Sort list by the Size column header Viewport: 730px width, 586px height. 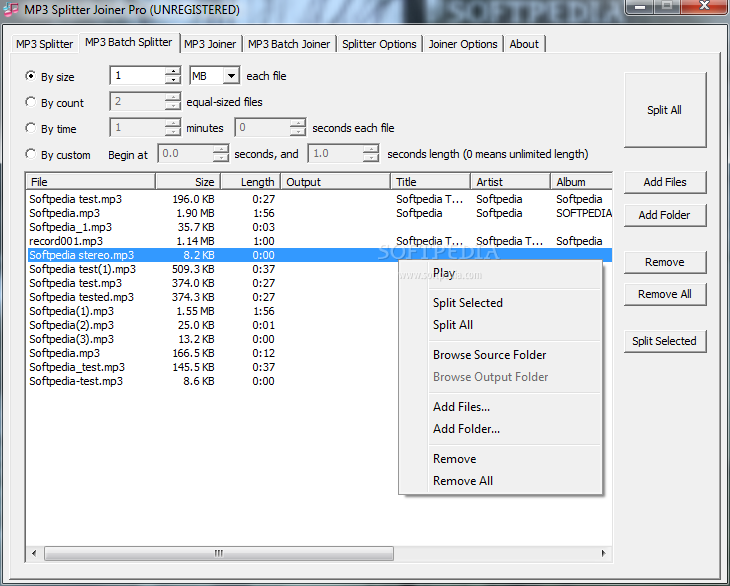tap(188, 182)
